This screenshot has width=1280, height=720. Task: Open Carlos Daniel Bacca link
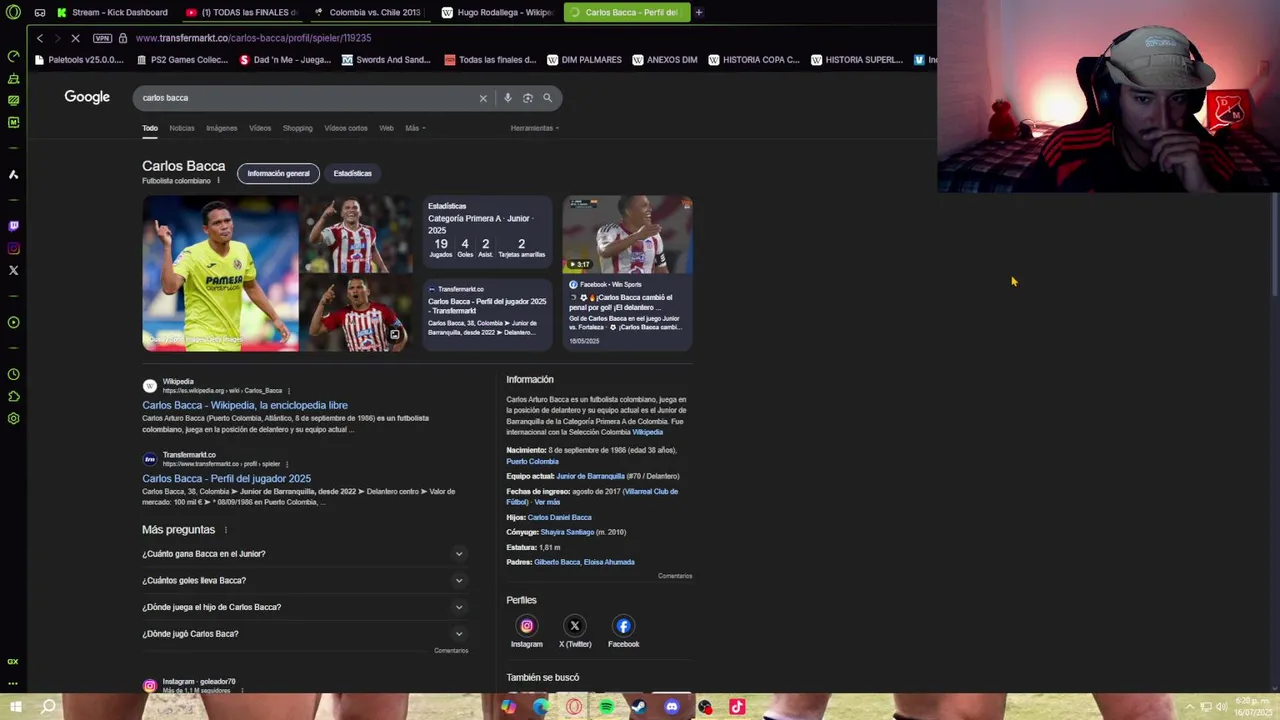click(559, 517)
